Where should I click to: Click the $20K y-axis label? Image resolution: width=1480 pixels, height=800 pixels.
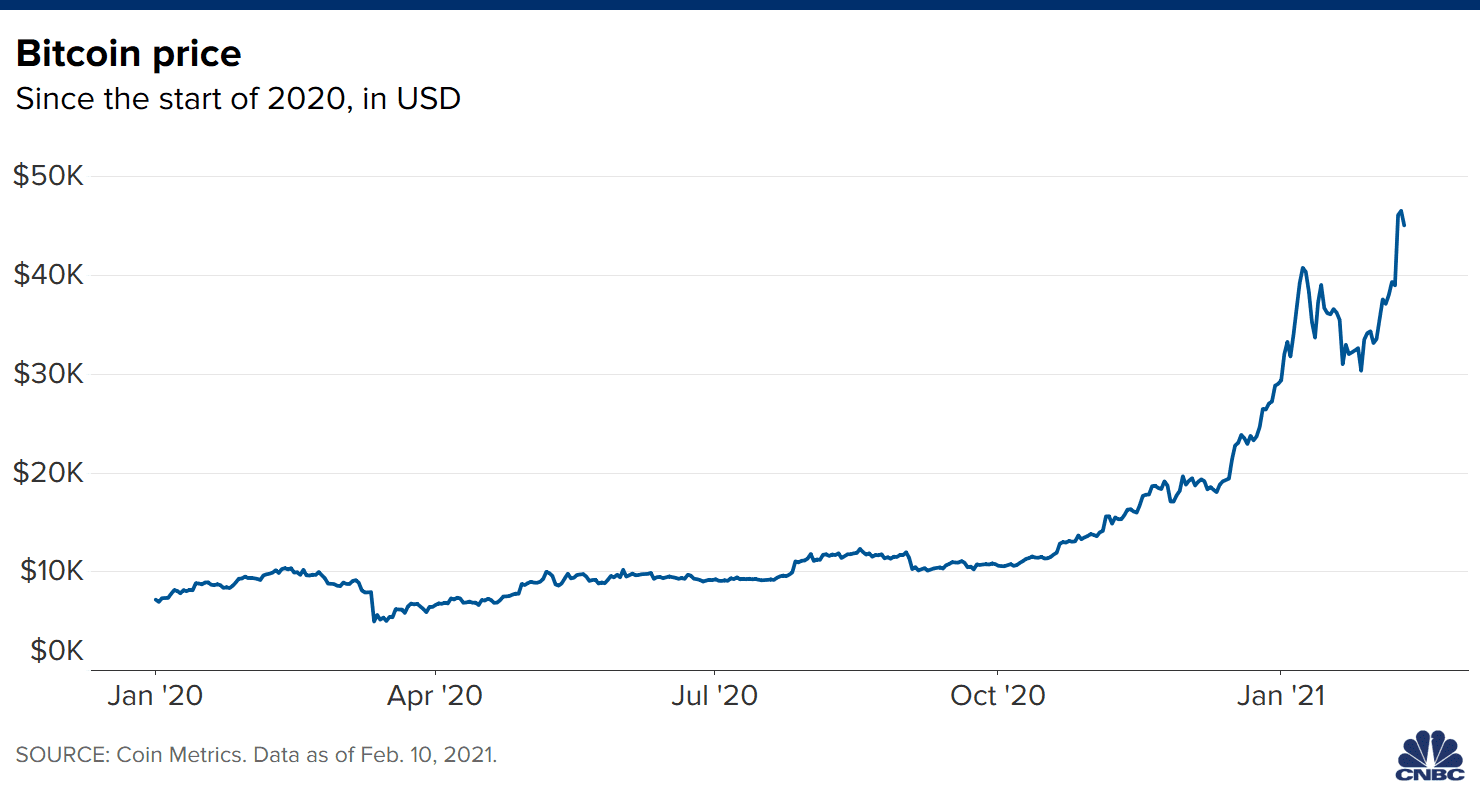click(47, 473)
